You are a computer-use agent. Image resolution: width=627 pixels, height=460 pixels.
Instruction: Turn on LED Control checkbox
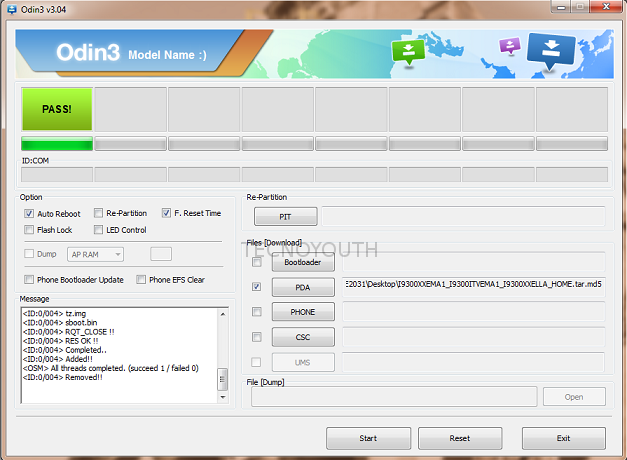tap(98, 230)
